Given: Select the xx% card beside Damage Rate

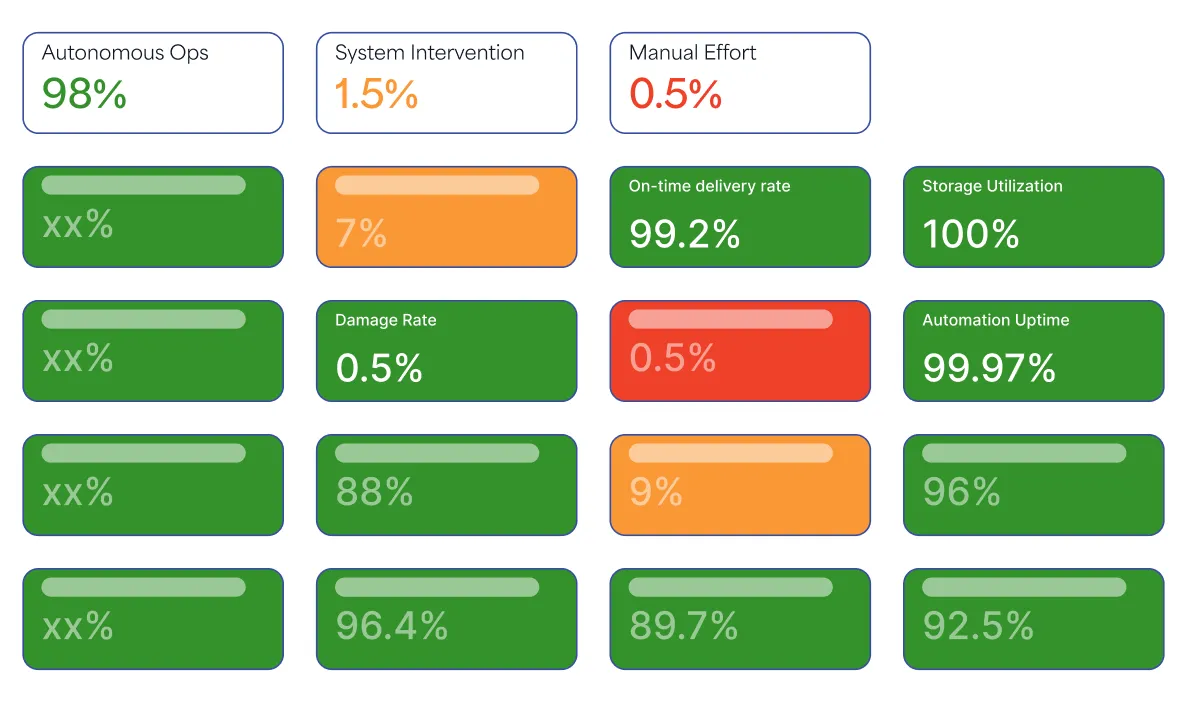Looking at the screenshot, I should tap(153, 351).
